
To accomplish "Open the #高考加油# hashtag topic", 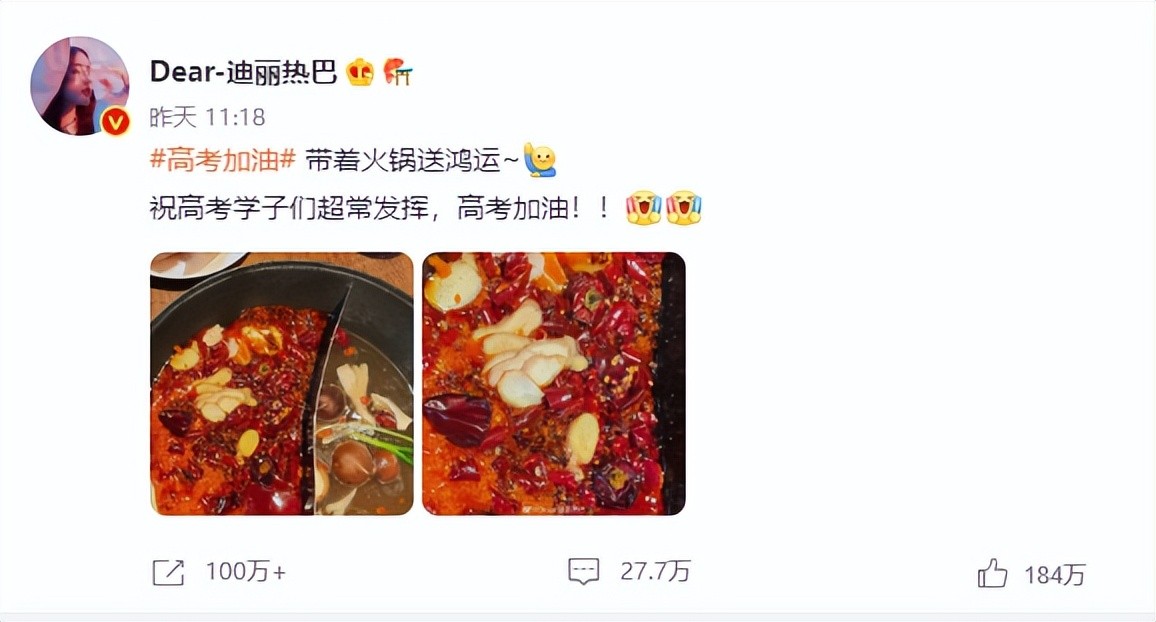I will (223, 160).
